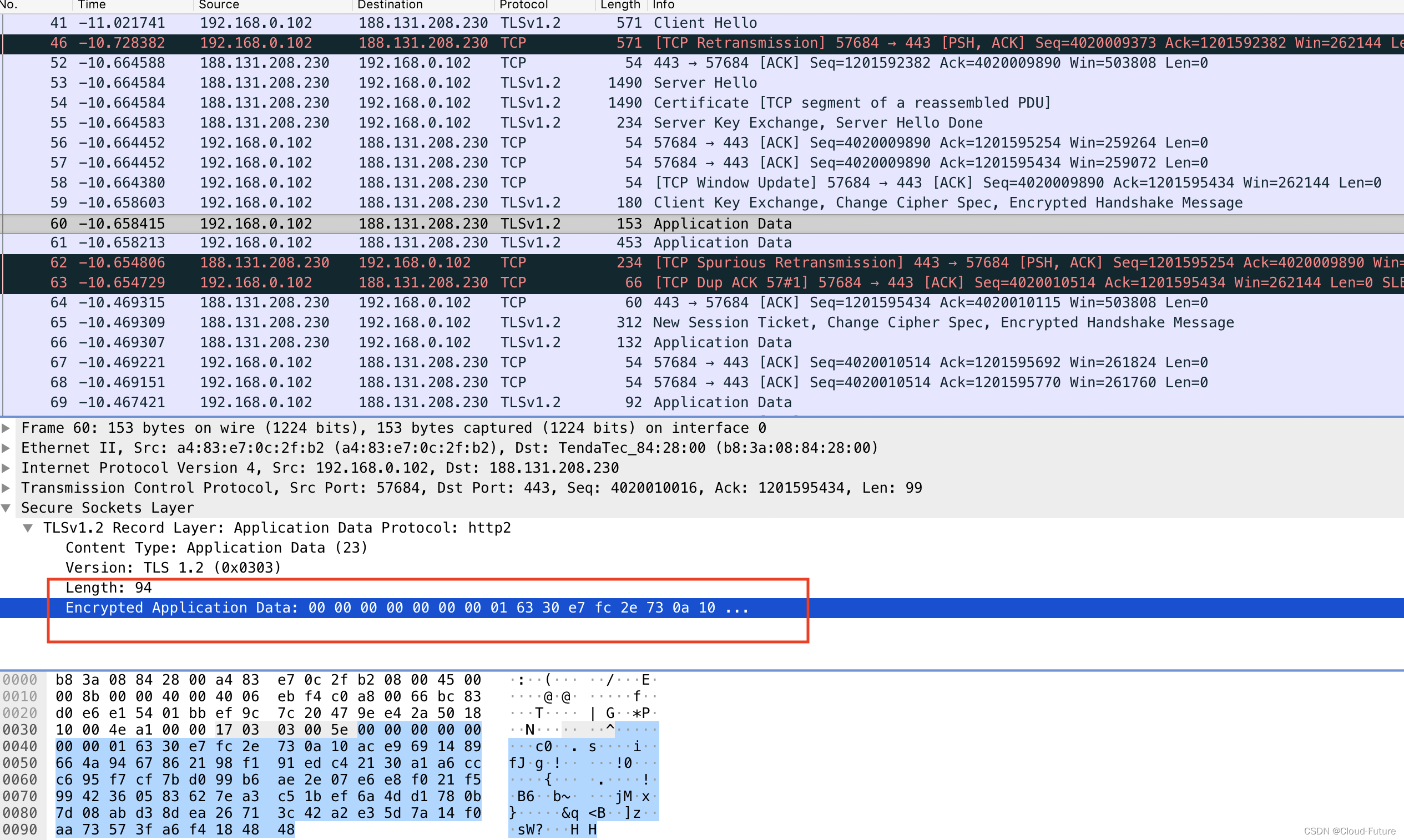1404x840 pixels.
Task: Expand the Frame 60 details section
Action: click(x=6, y=428)
